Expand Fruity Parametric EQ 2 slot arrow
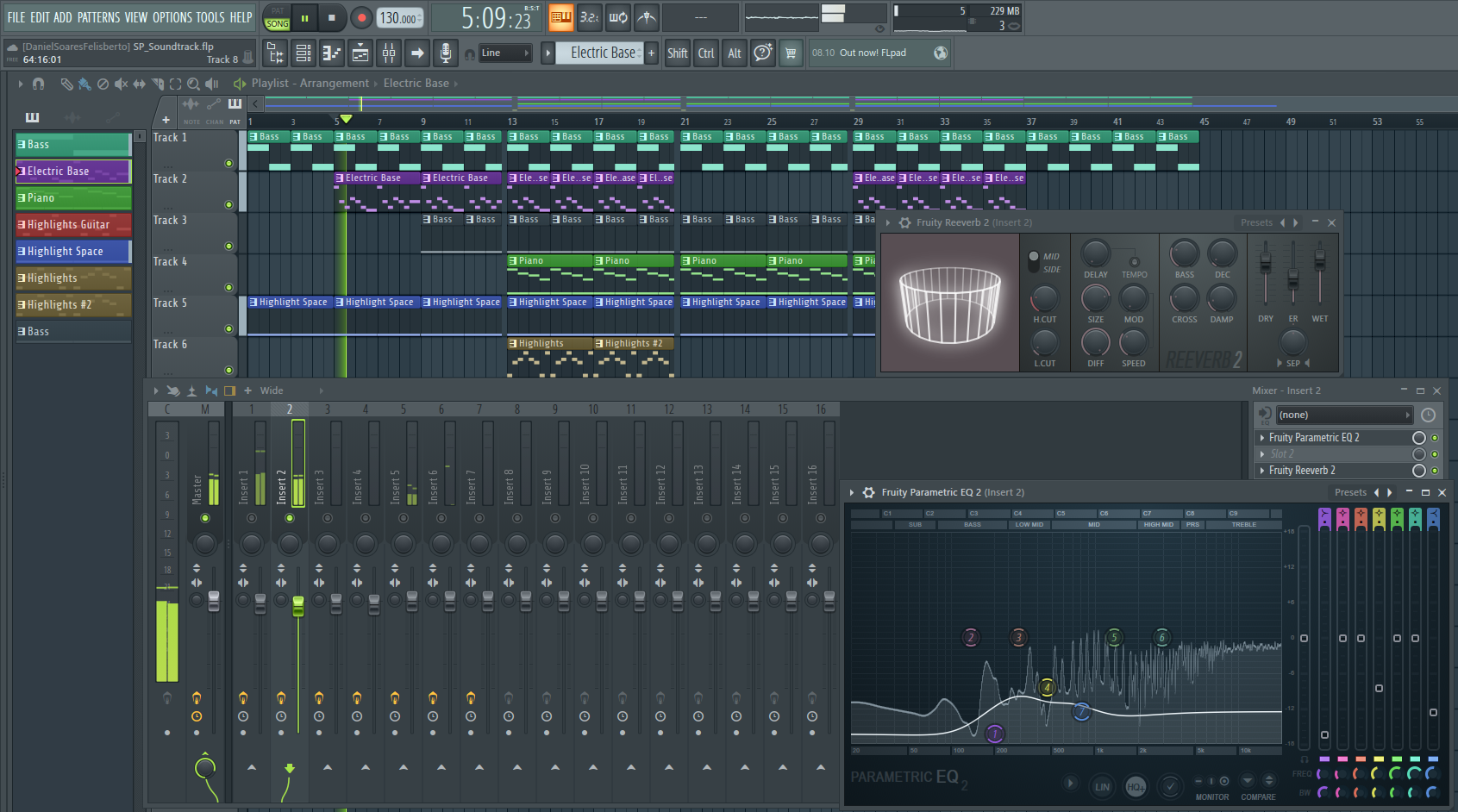 (x=1263, y=438)
